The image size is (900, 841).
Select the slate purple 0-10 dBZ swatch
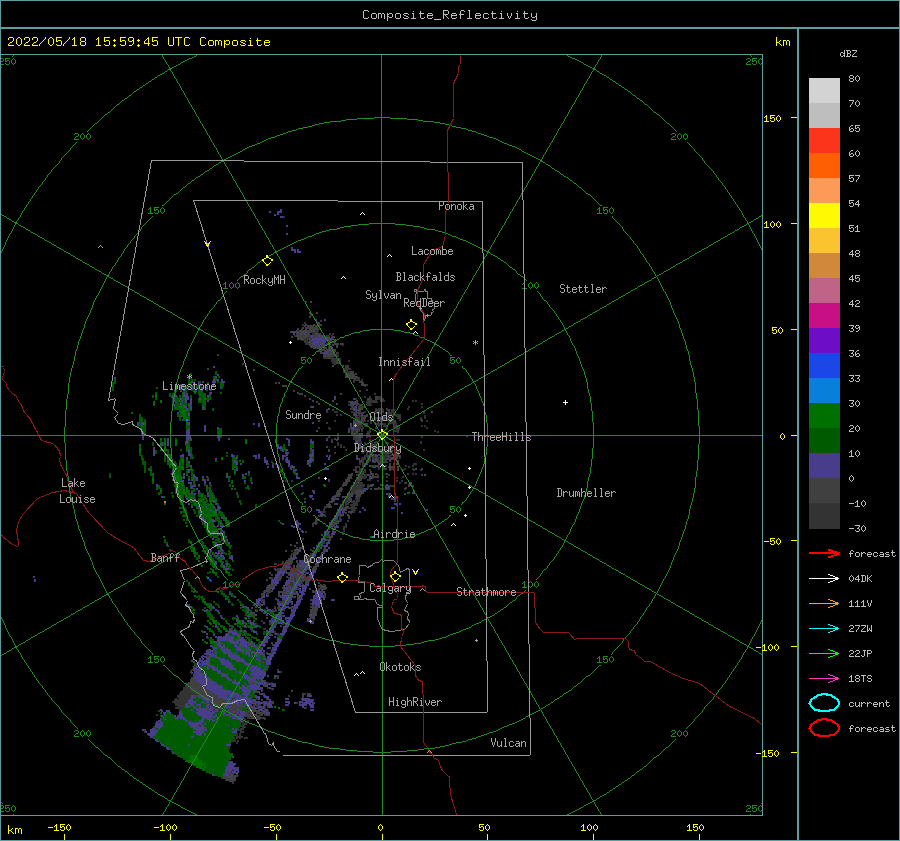tap(824, 465)
